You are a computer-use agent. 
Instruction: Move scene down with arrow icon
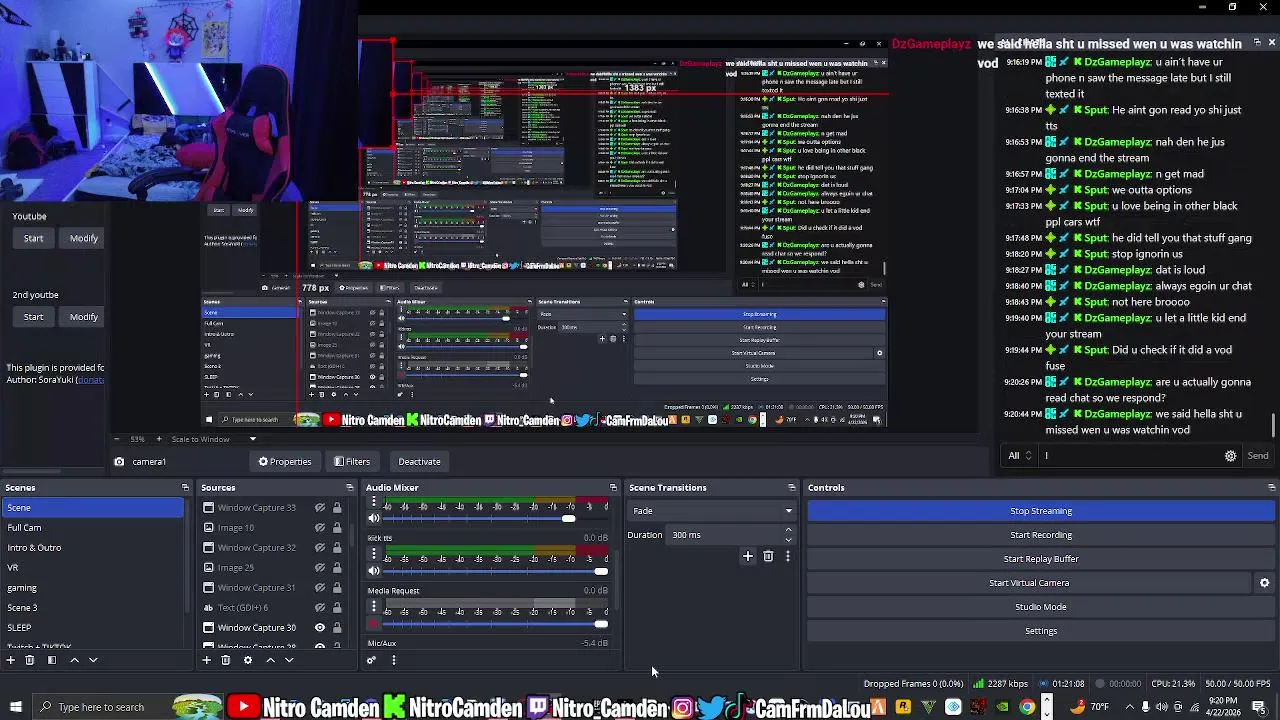(93, 660)
